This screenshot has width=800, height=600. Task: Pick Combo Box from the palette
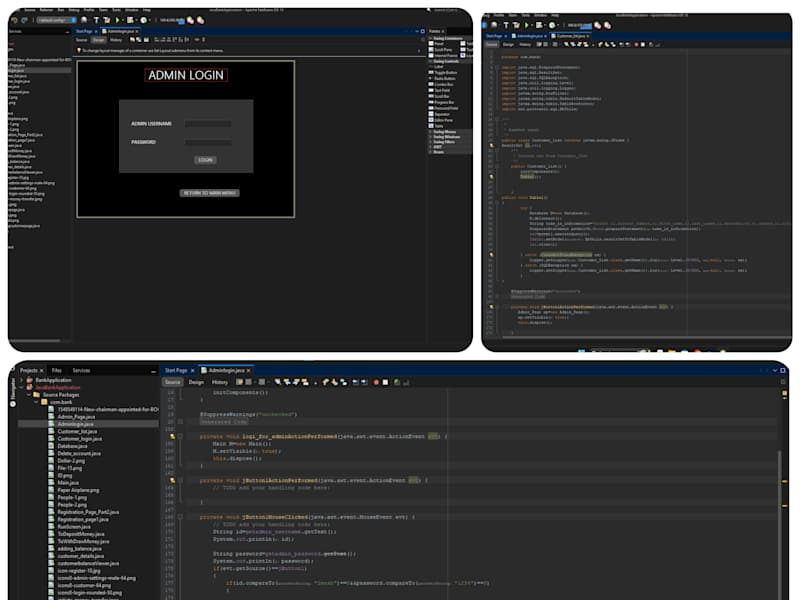click(441, 85)
